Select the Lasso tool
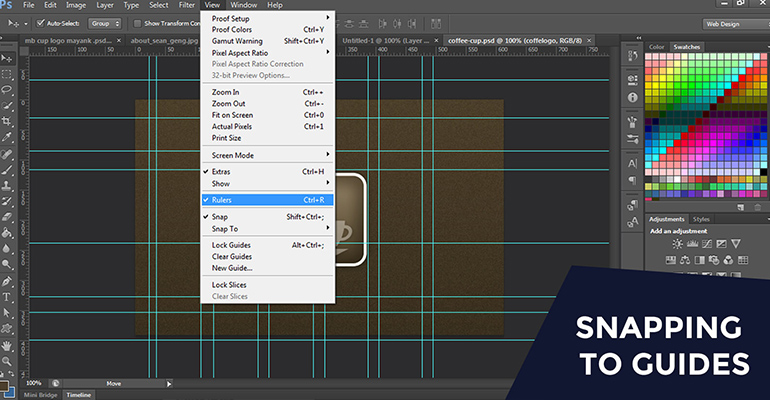Image resolution: width=770 pixels, height=400 pixels. (6, 90)
